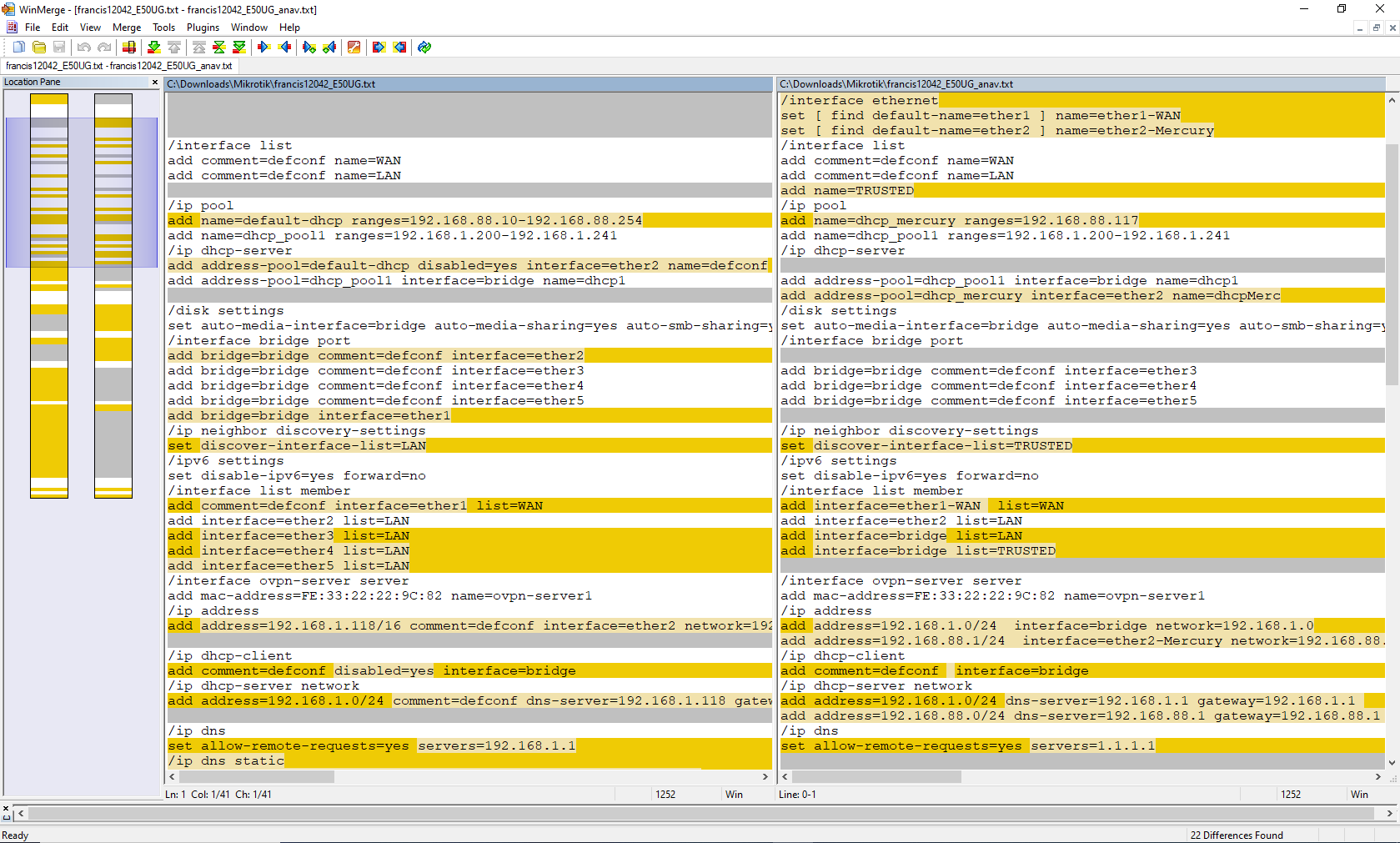This screenshot has width=1400, height=843.
Task: Open the Options wrench icon
Action: click(354, 48)
